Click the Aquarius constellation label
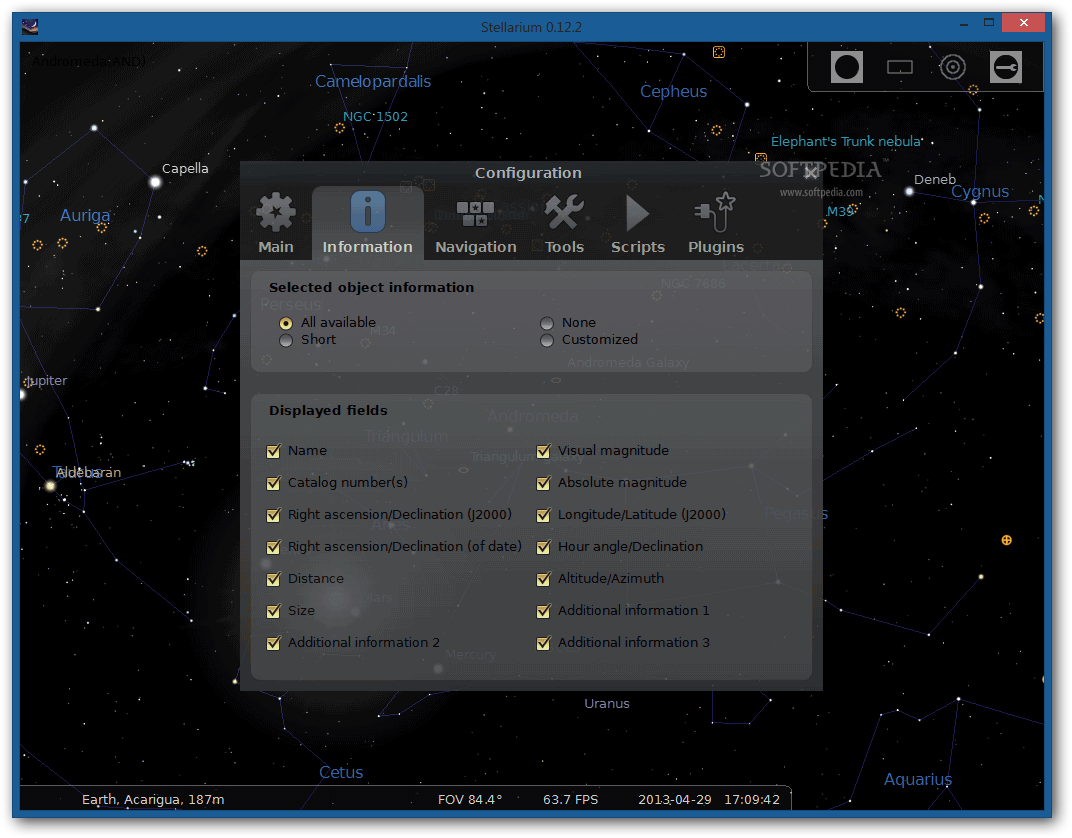 click(x=917, y=780)
